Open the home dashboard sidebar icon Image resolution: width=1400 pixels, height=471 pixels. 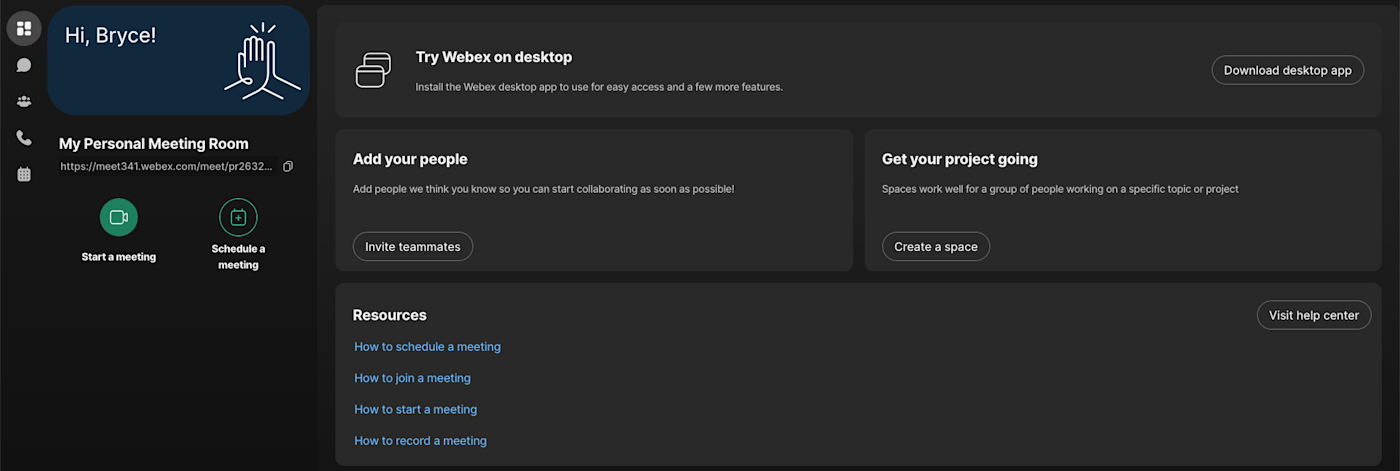(x=24, y=28)
